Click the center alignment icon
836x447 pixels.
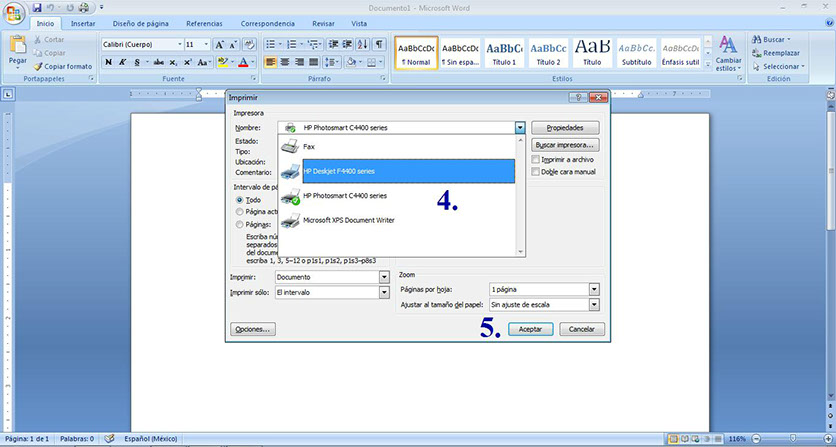285,62
